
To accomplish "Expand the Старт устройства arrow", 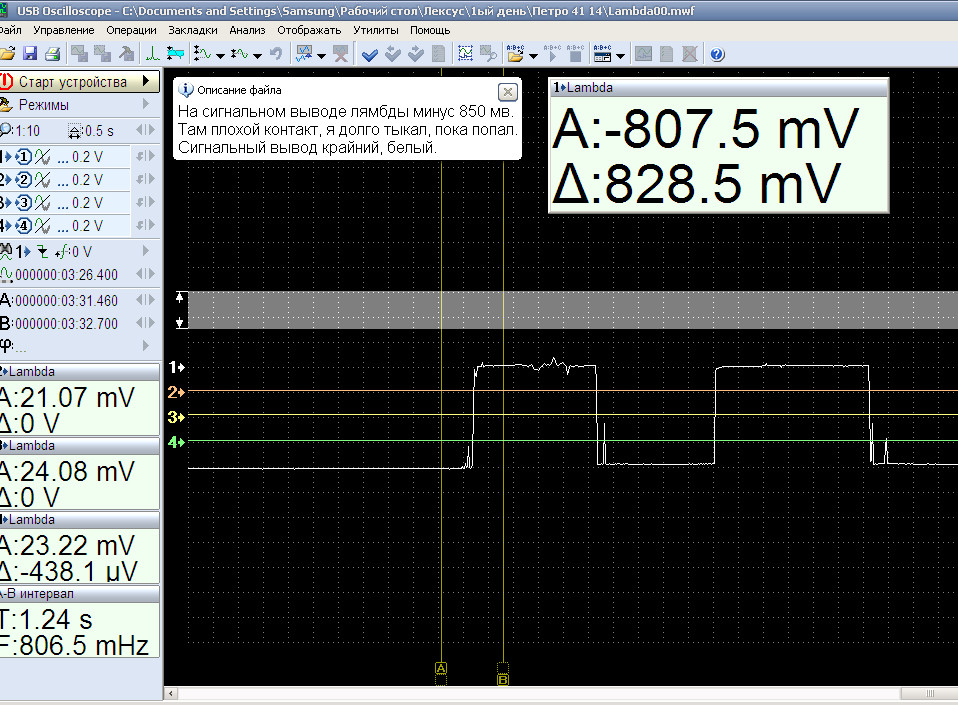I will click(147, 81).
